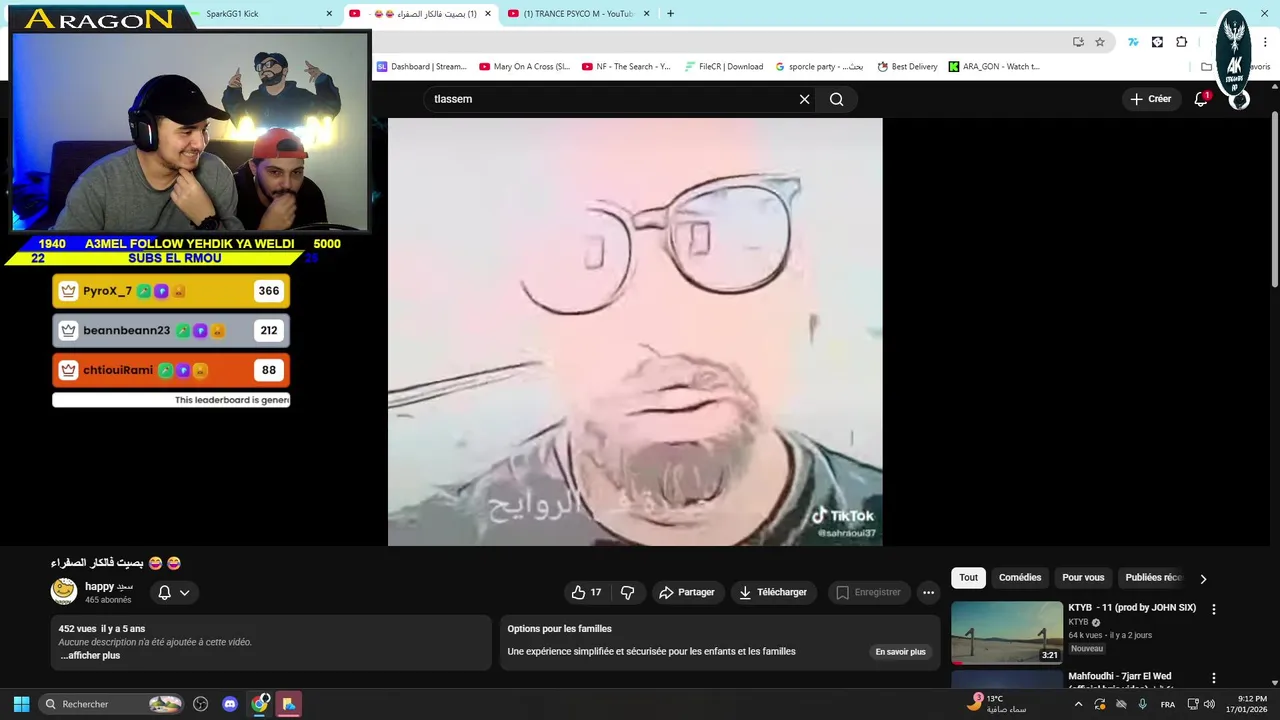
Task: Click beannbeann23 leaderboard entry
Action: [171, 330]
